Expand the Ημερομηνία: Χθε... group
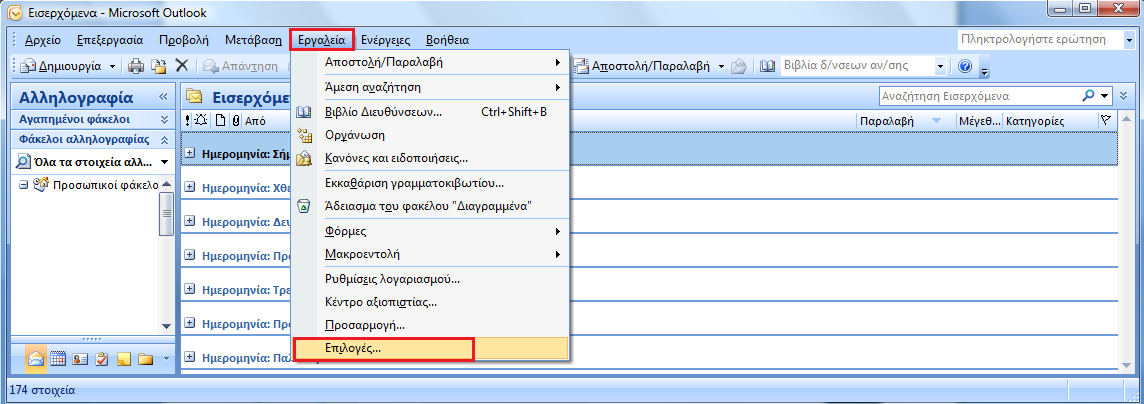This screenshot has width=1144, height=404. (190, 187)
